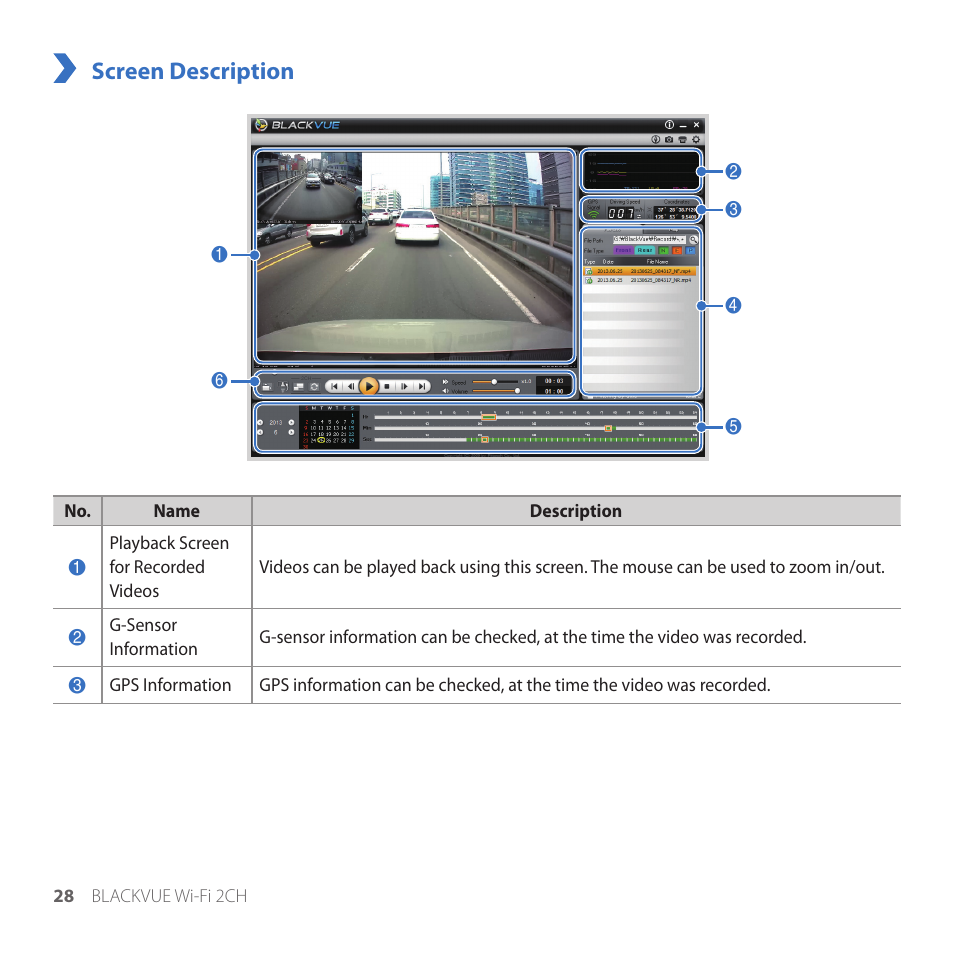
Task: Skip to the next file
Action: 421,386
